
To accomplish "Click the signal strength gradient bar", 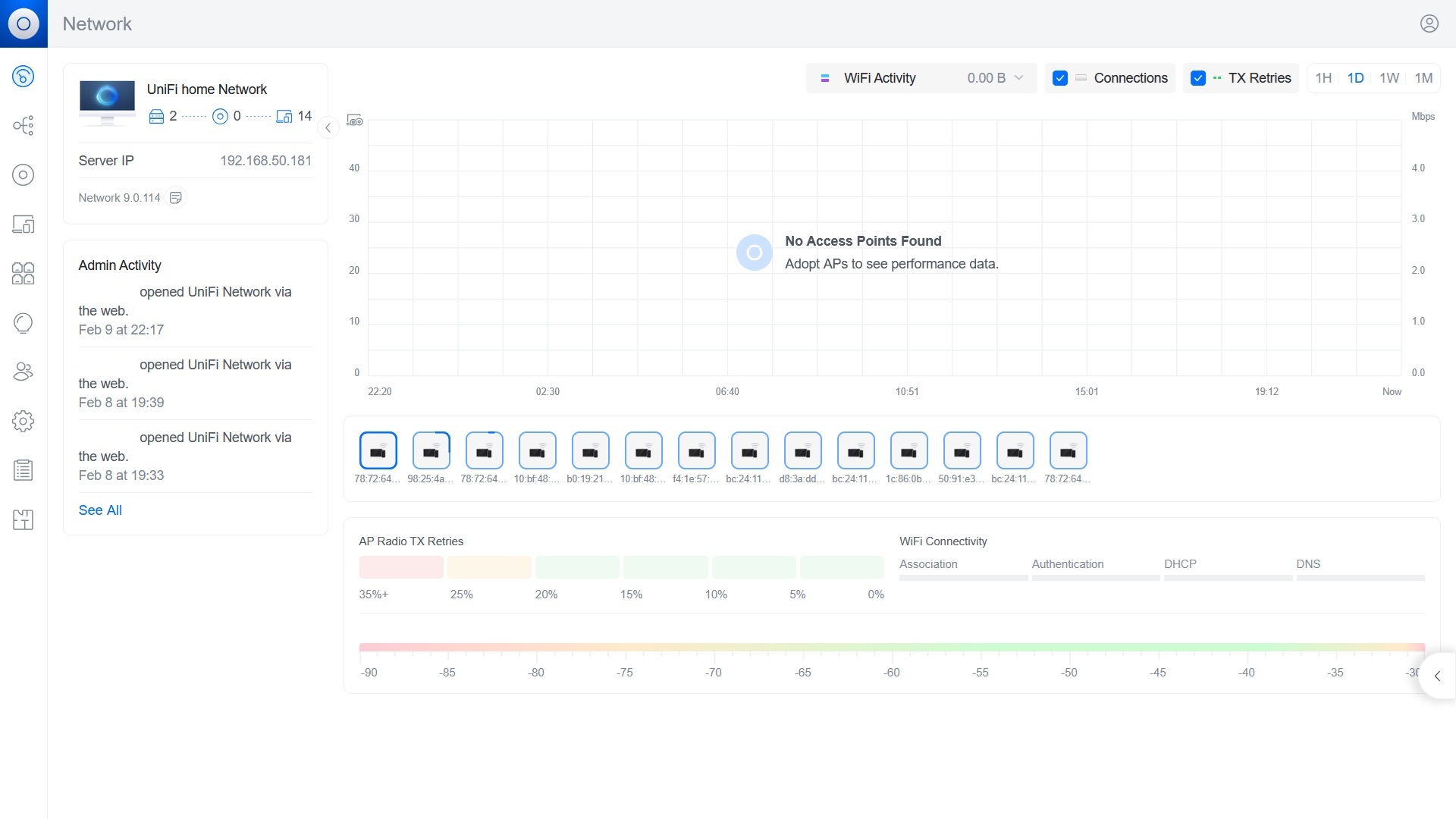I will pos(892,648).
